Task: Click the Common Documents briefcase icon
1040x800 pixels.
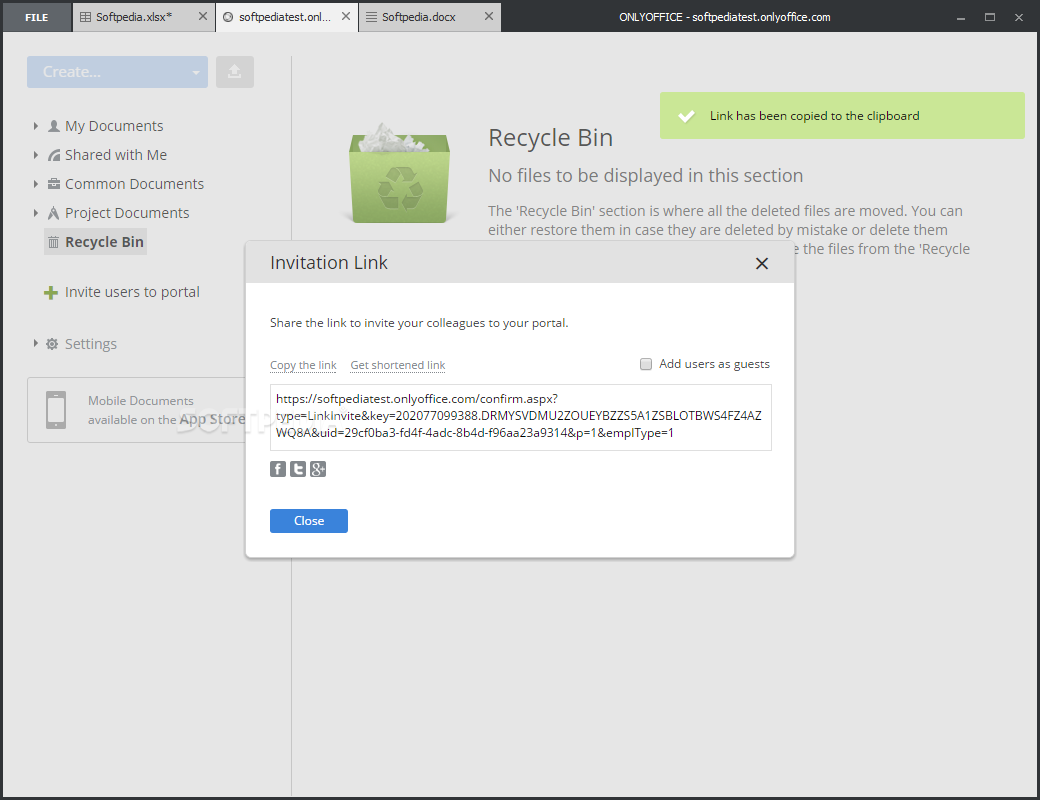Action: 54,184
